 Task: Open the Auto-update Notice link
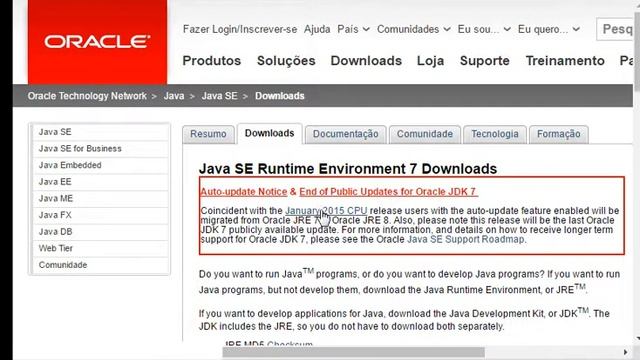pyautogui.click(x=244, y=192)
